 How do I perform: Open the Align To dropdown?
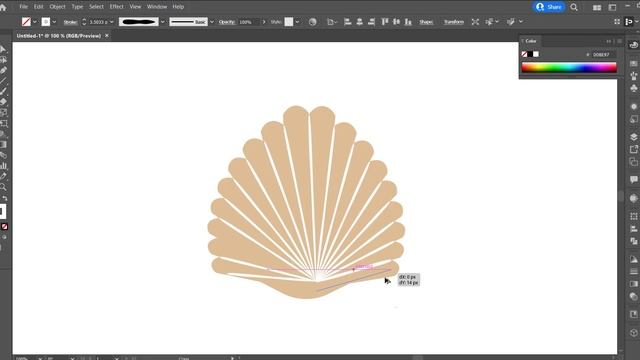[x=332, y=22]
